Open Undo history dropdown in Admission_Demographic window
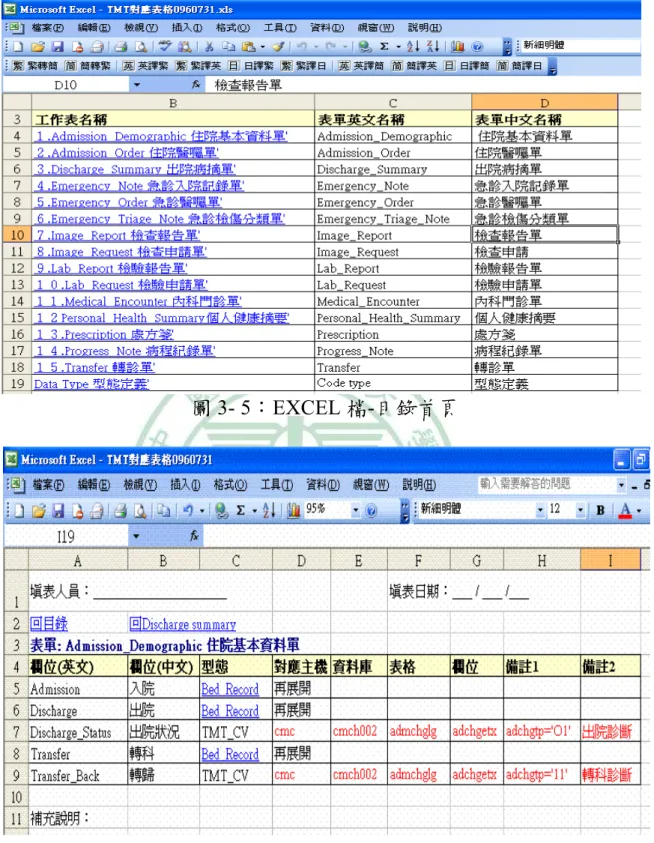Viewport: 654px width, 843px height. point(202,510)
